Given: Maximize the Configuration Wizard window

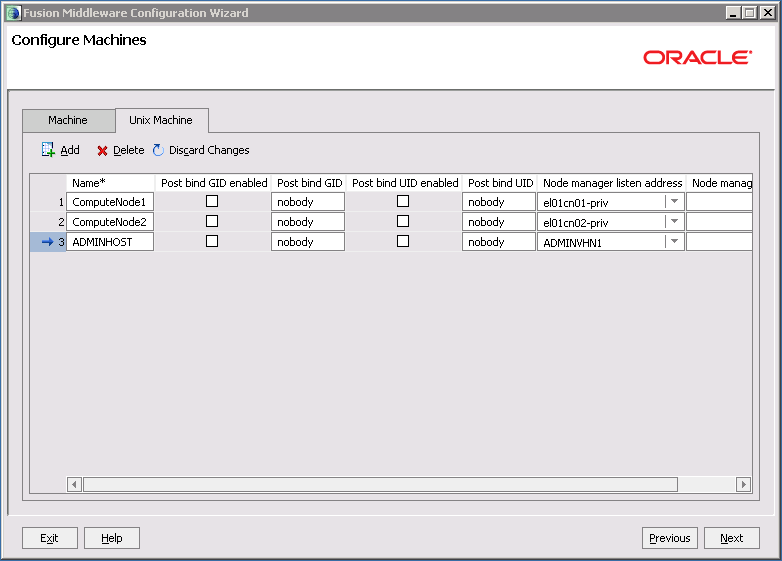Looking at the screenshot, I should (x=750, y=13).
